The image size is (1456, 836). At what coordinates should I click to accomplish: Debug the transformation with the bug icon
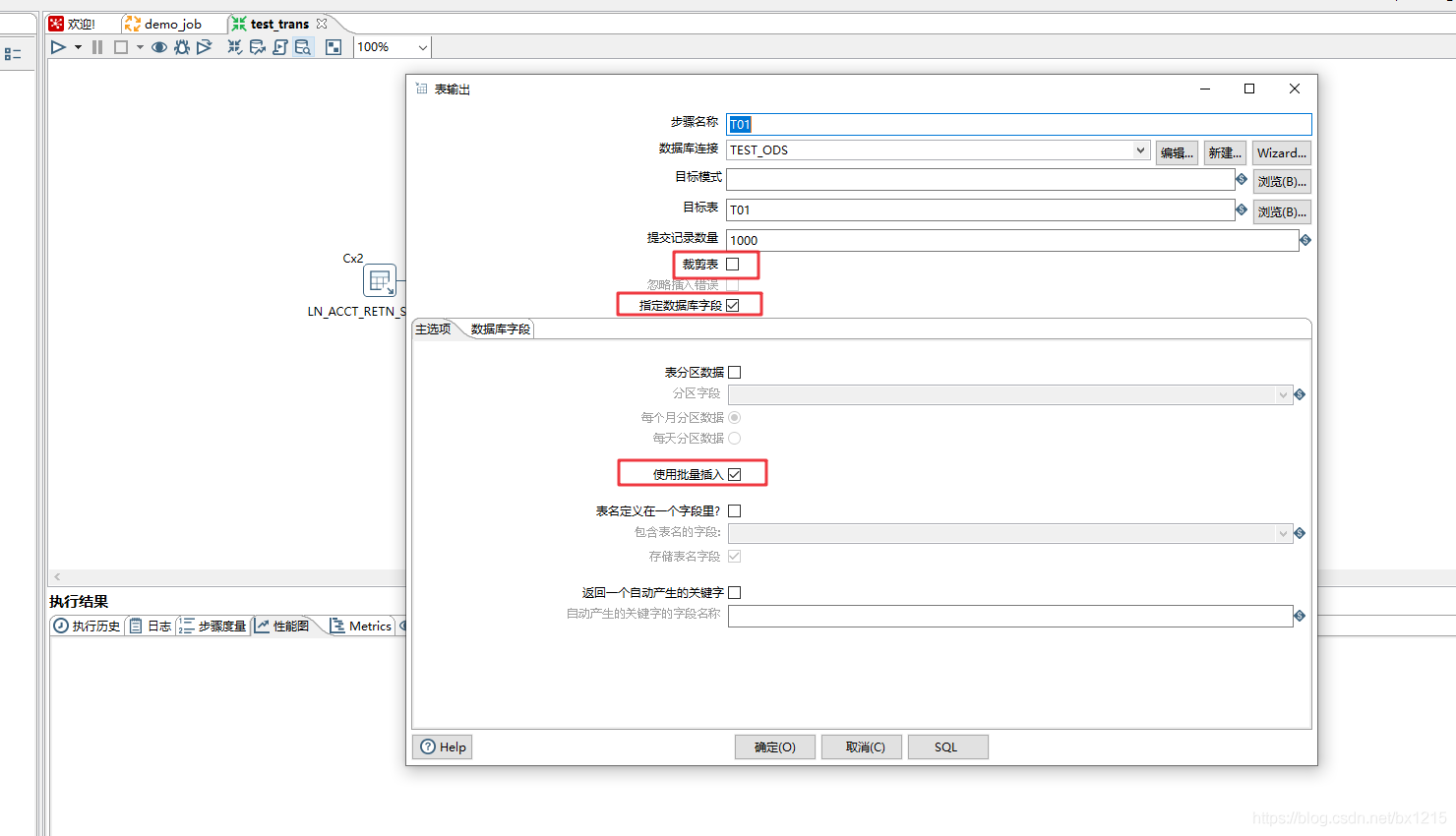(x=182, y=47)
